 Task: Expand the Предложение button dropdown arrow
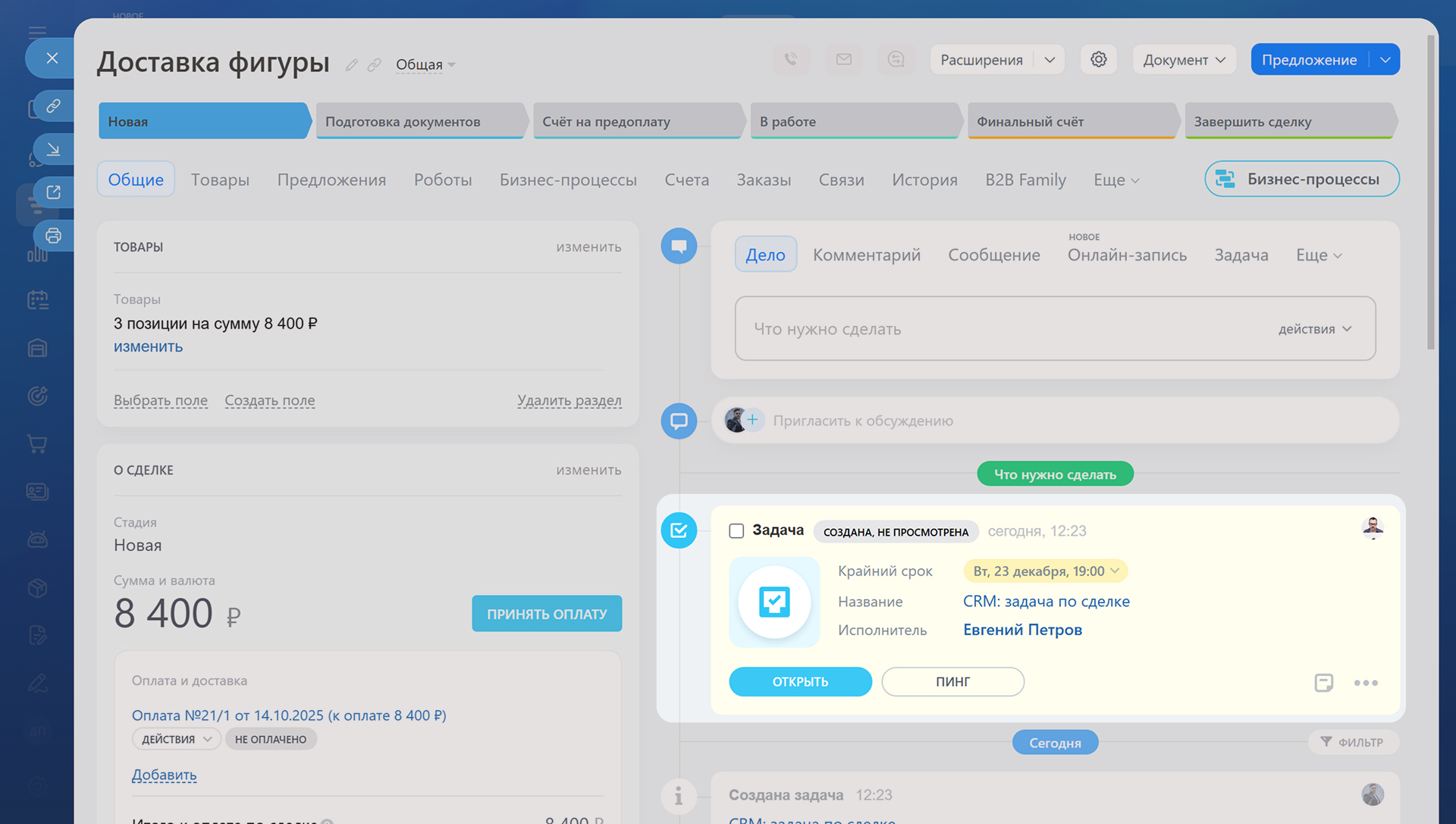tap(1385, 59)
